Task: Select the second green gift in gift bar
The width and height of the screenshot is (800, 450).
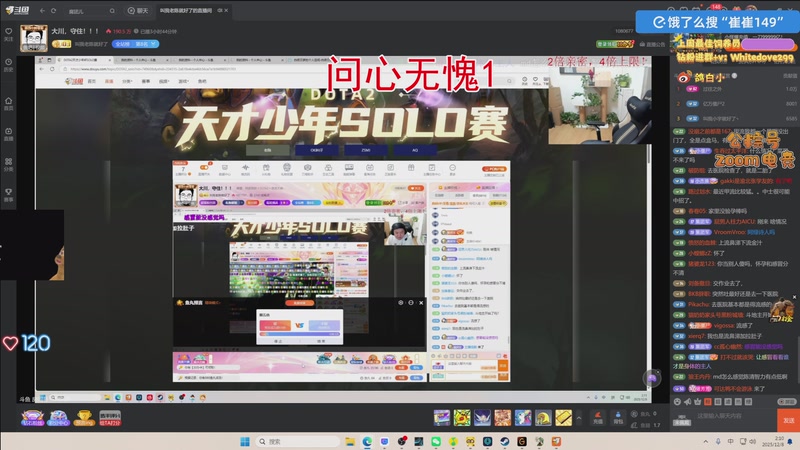Action: (462, 418)
